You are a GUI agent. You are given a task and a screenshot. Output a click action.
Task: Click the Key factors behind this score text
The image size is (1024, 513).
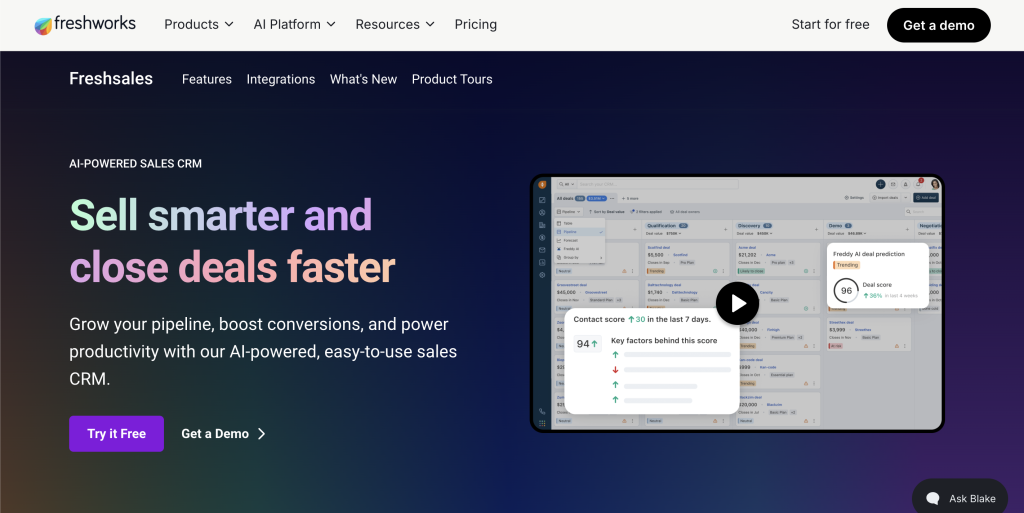pyautogui.click(x=664, y=341)
